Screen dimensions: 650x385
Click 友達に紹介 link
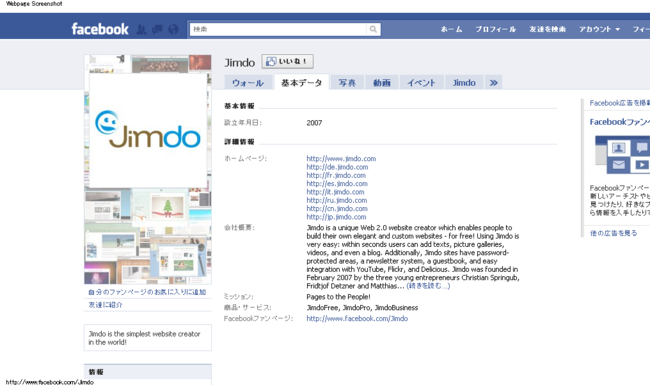[x=105, y=305]
